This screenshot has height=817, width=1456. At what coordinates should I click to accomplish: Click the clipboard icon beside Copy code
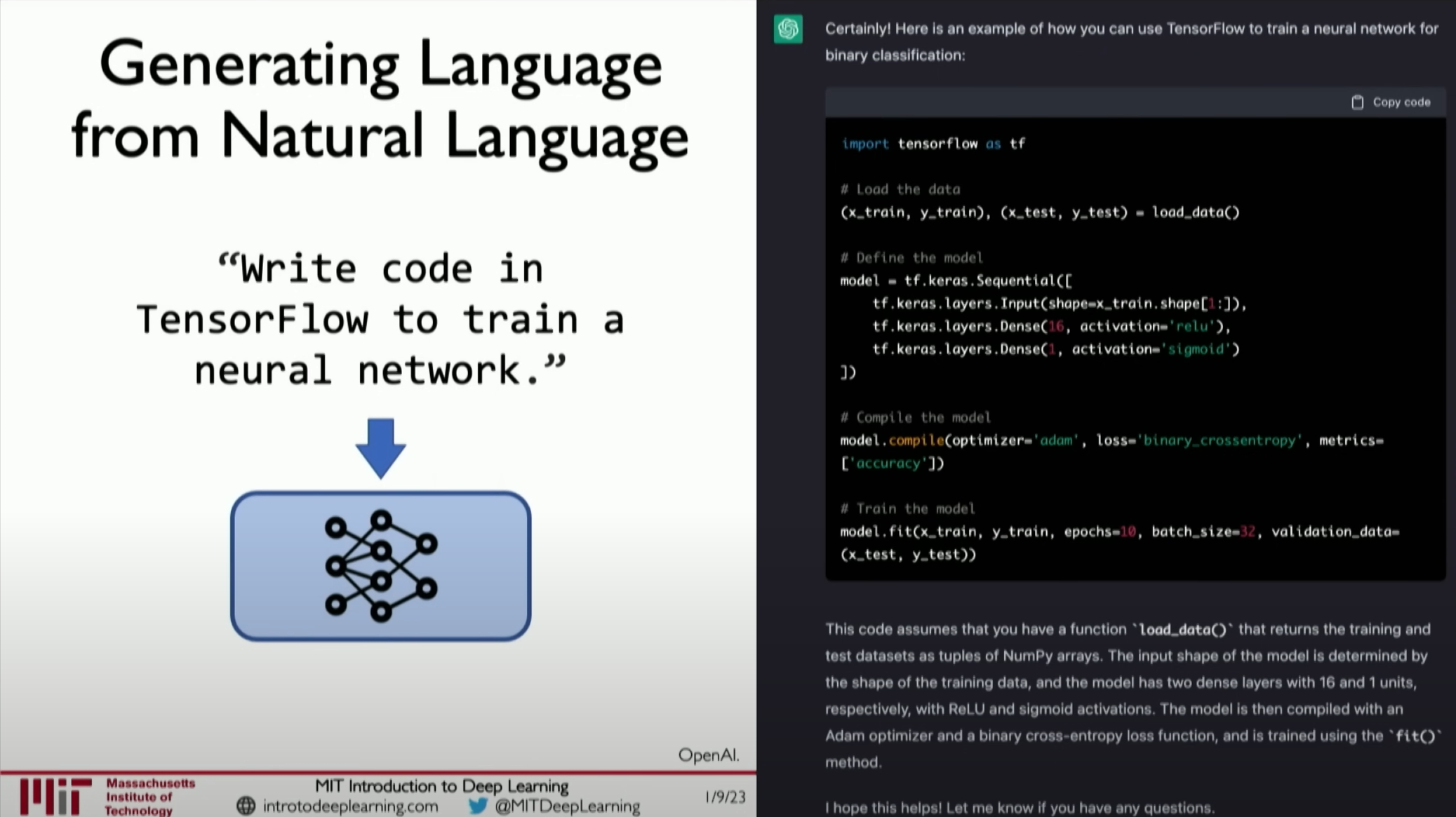1358,102
